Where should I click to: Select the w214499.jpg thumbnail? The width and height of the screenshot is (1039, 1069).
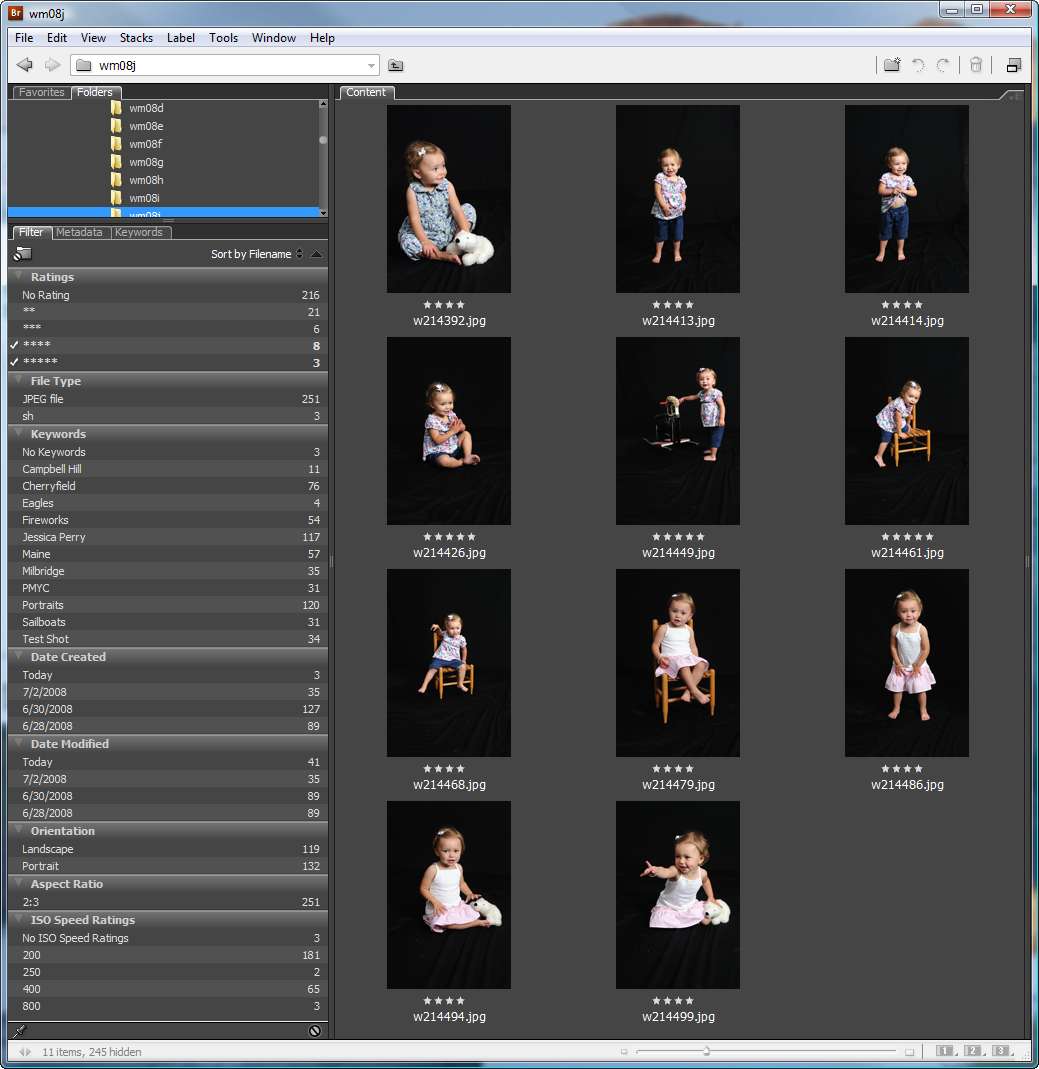pyautogui.click(x=678, y=894)
